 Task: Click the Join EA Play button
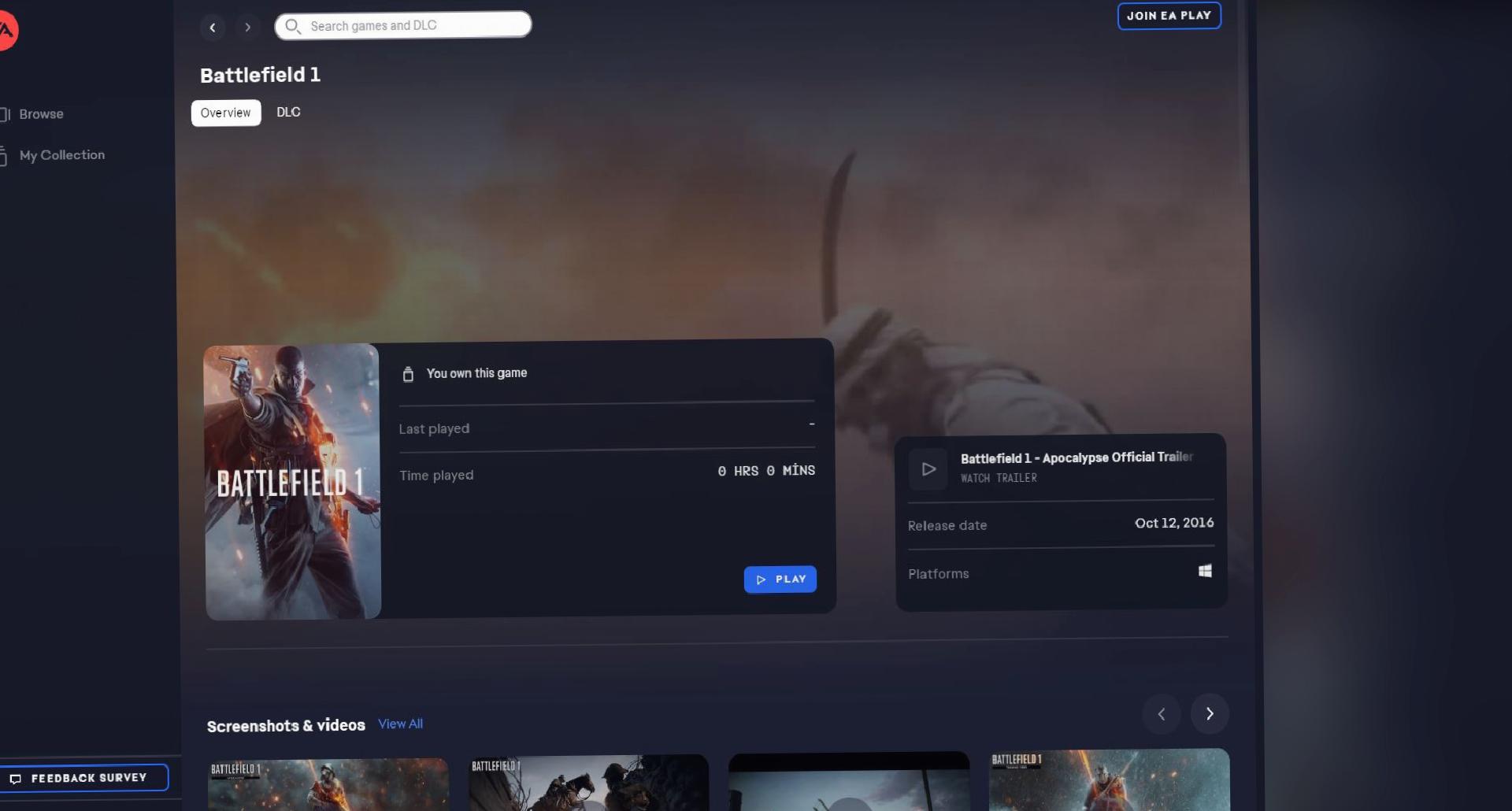click(x=1169, y=16)
